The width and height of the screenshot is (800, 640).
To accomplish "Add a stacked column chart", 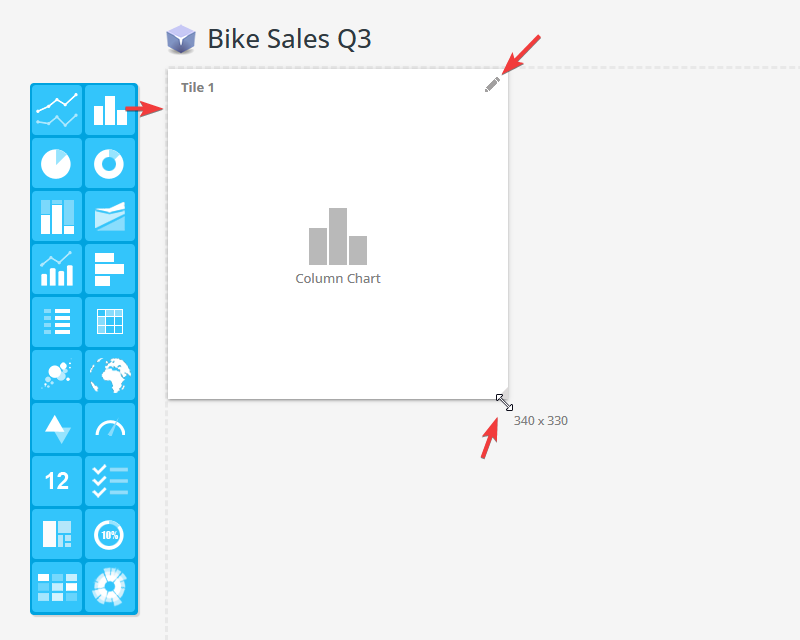I will point(57,216).
